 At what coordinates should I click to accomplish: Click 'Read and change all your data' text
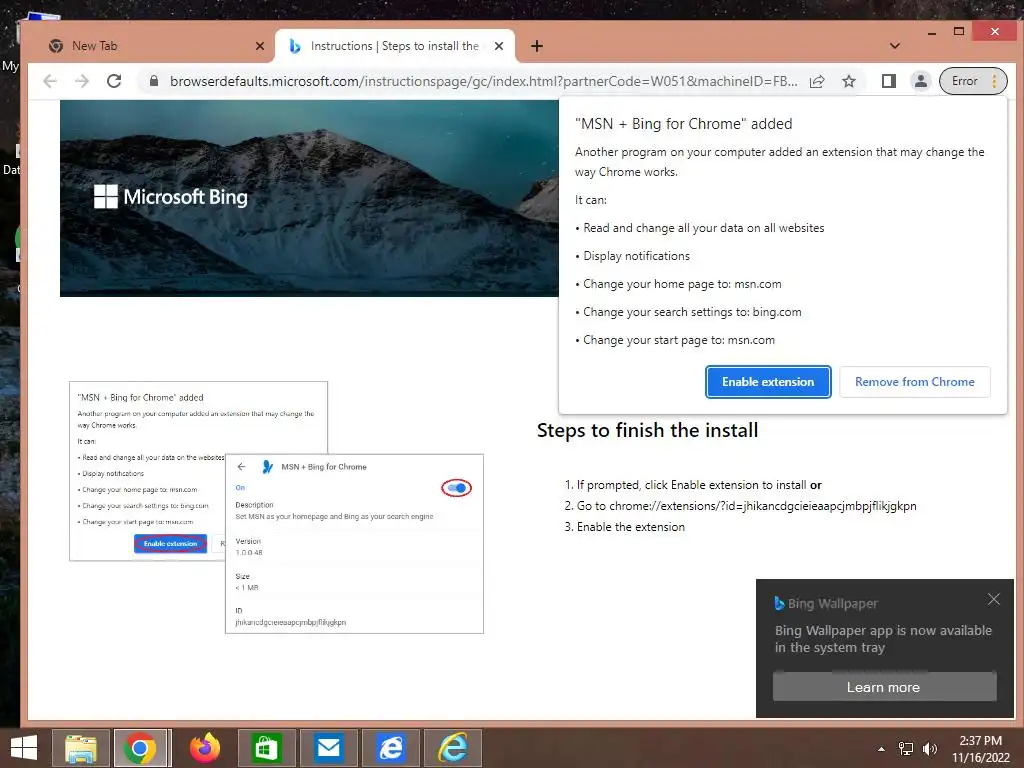coord(703,228)
